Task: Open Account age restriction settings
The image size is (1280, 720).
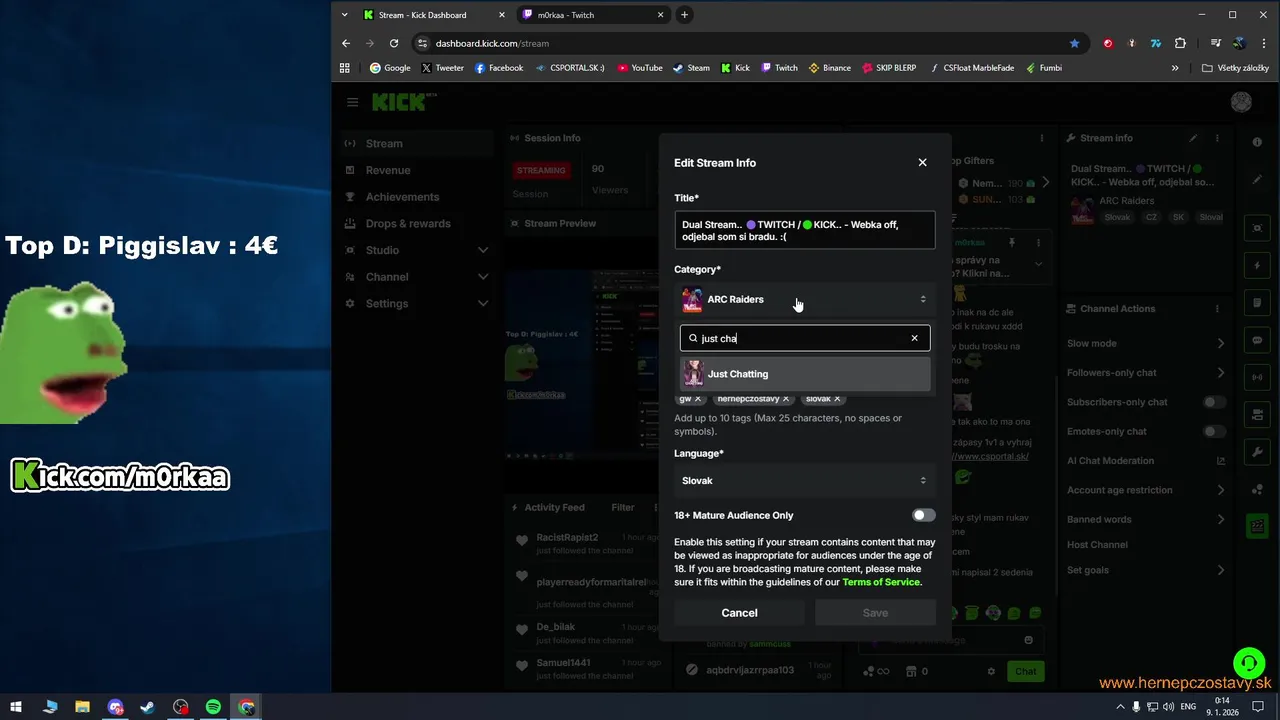Action: coord(1146,490)
